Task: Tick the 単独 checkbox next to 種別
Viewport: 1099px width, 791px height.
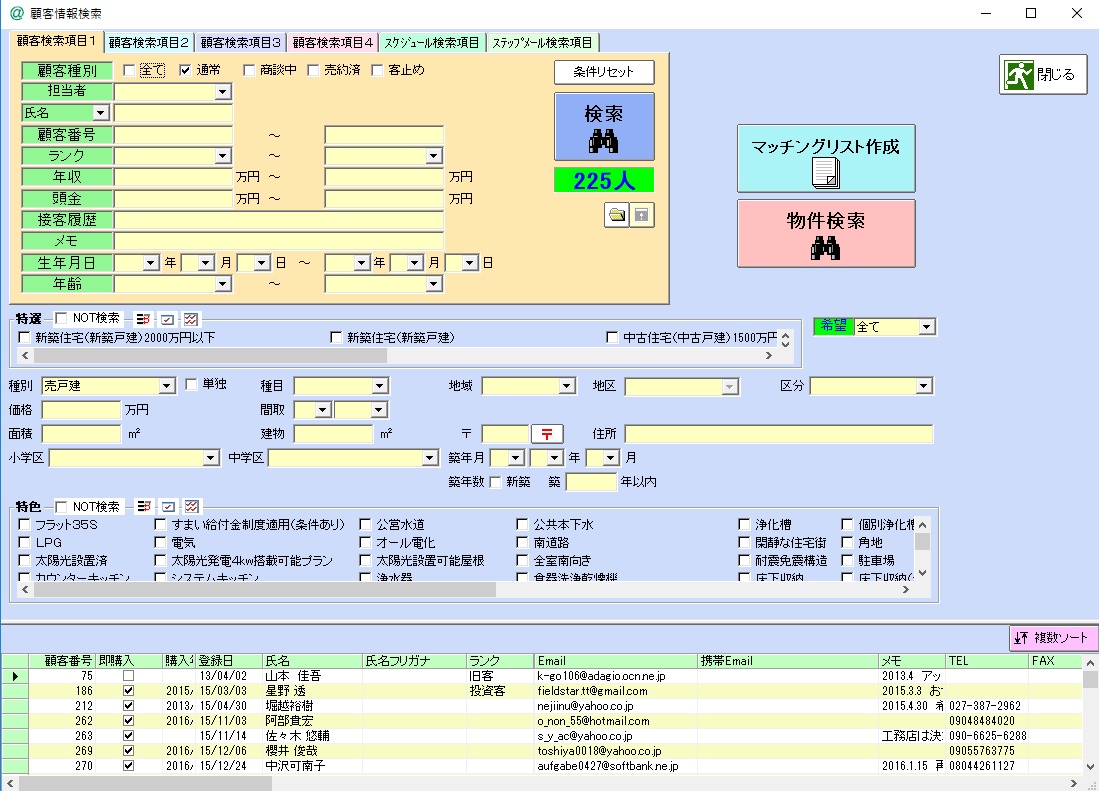Action: (x=193, y=385)
